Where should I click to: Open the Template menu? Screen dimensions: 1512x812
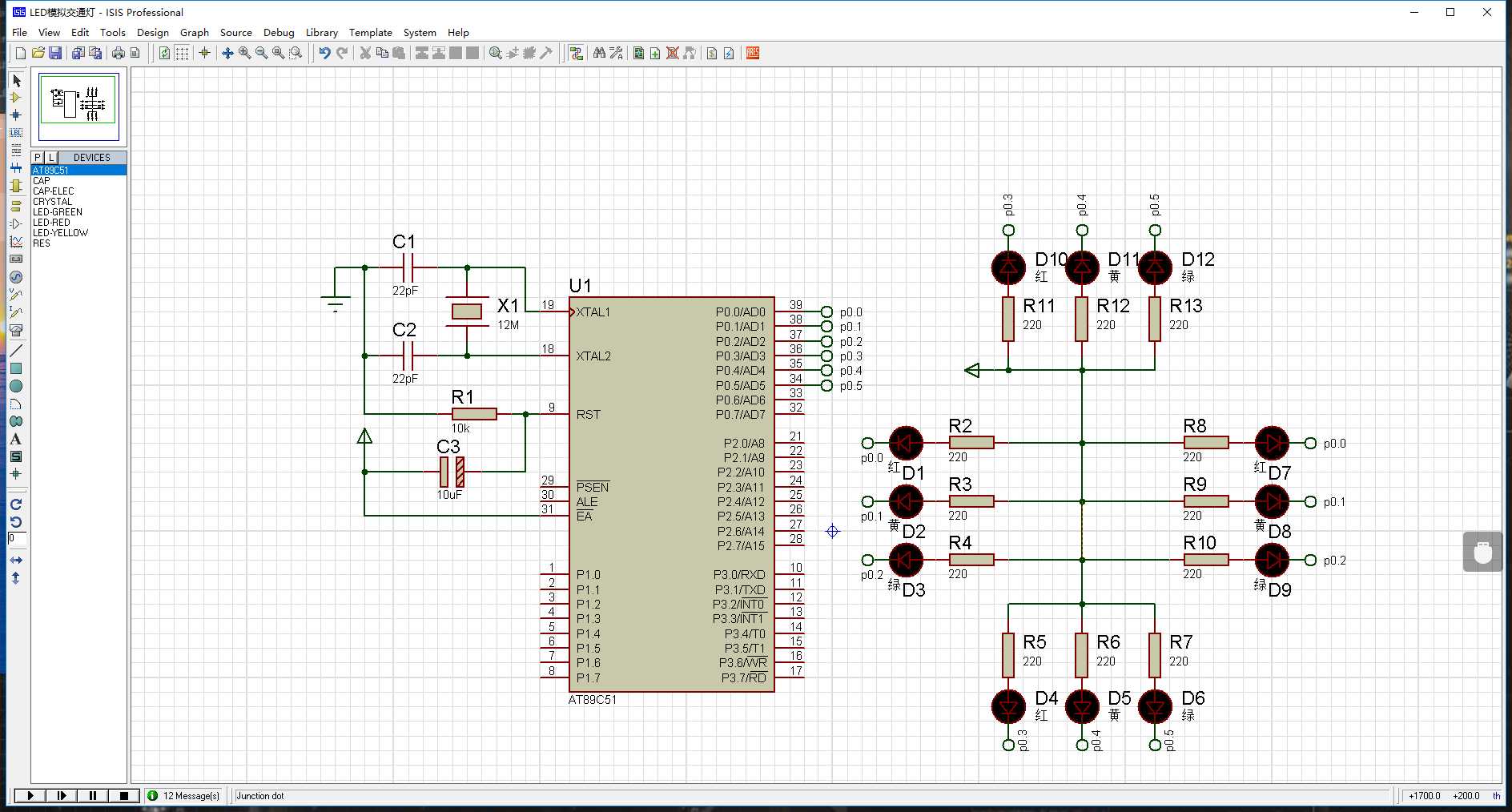[371, 33]
